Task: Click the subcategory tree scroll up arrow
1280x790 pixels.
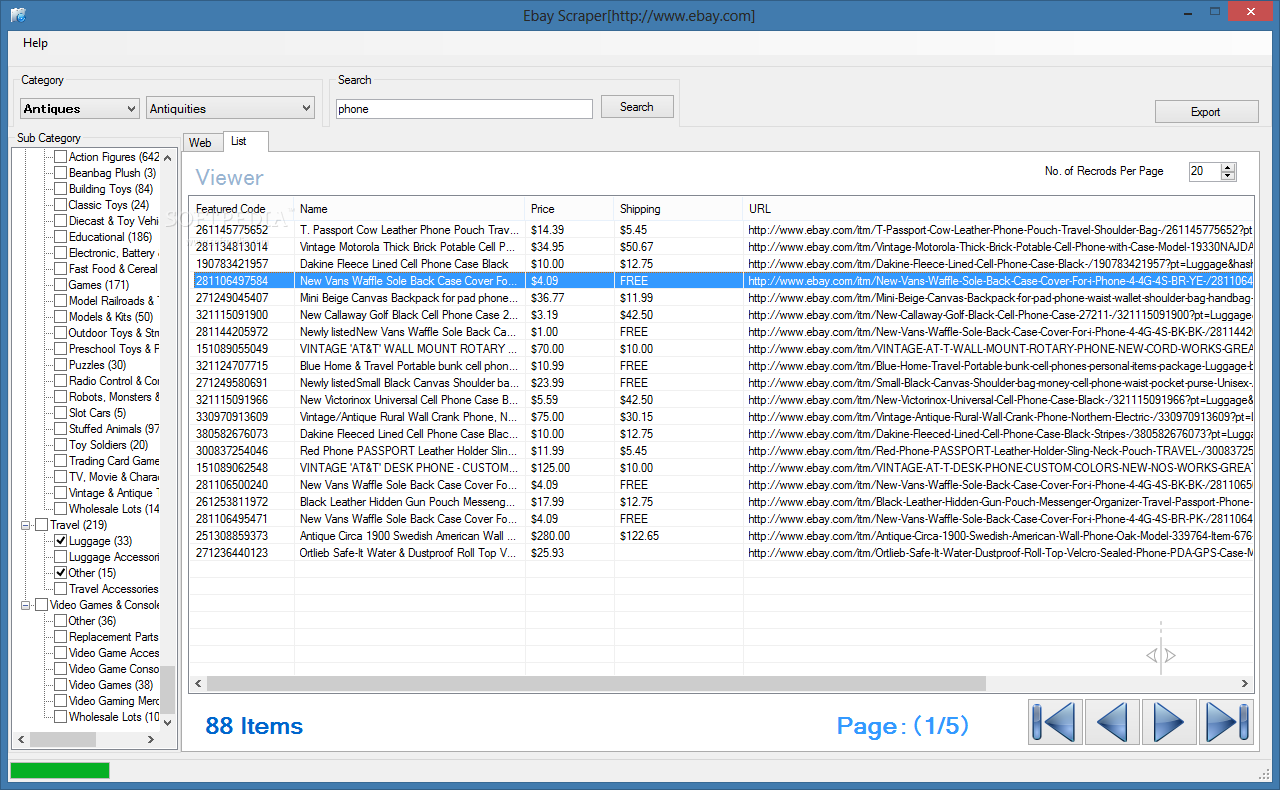Action: [168, 157]
